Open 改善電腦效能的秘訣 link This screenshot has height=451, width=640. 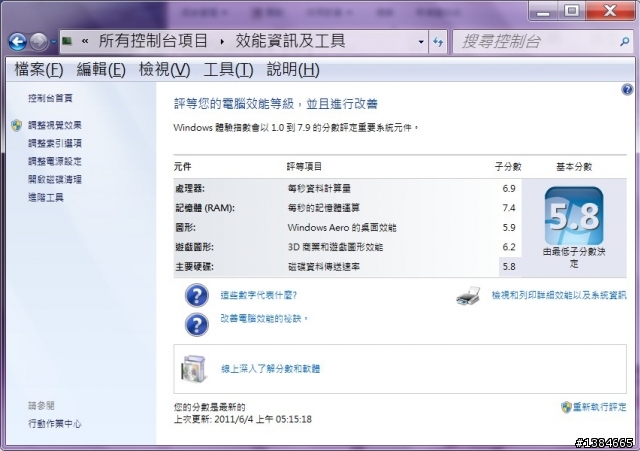tap(264, 318)
